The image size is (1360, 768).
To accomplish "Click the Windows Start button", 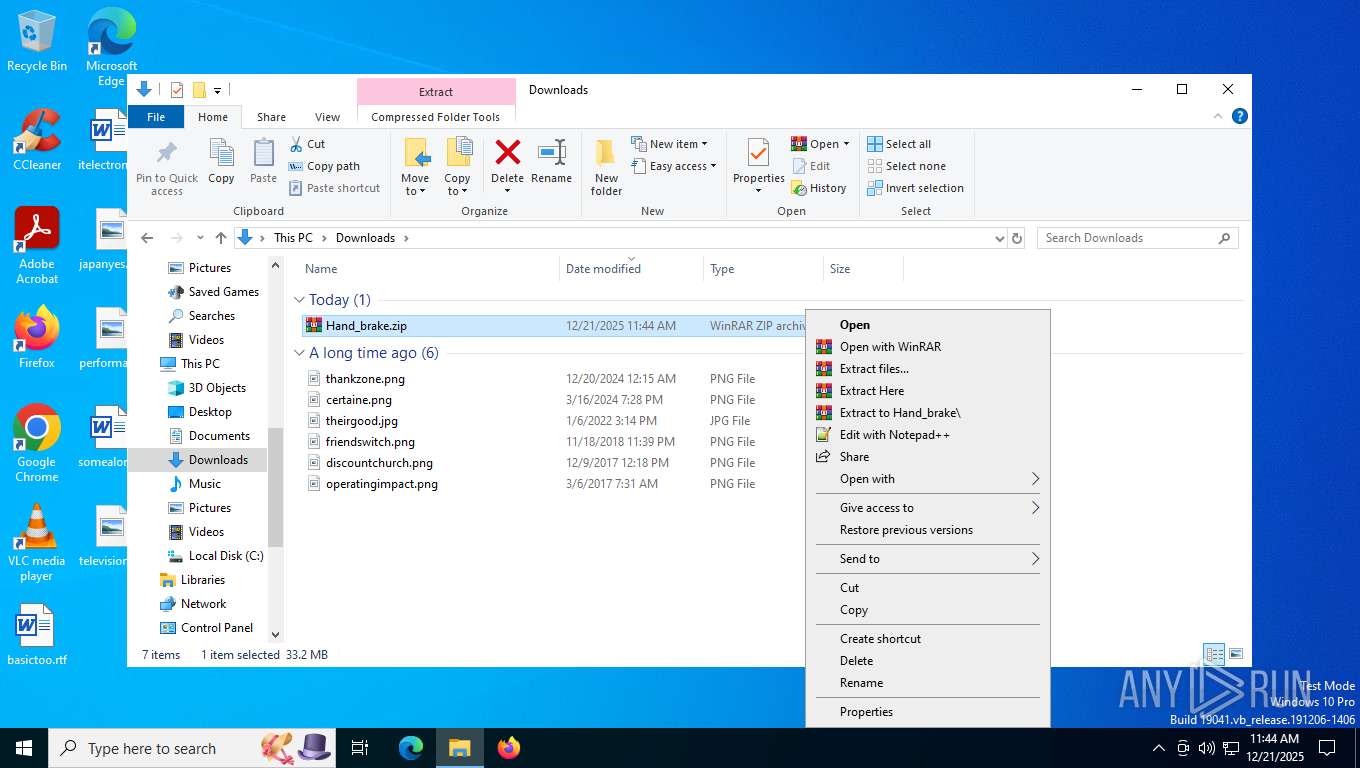I will click(x=24, y=747).
